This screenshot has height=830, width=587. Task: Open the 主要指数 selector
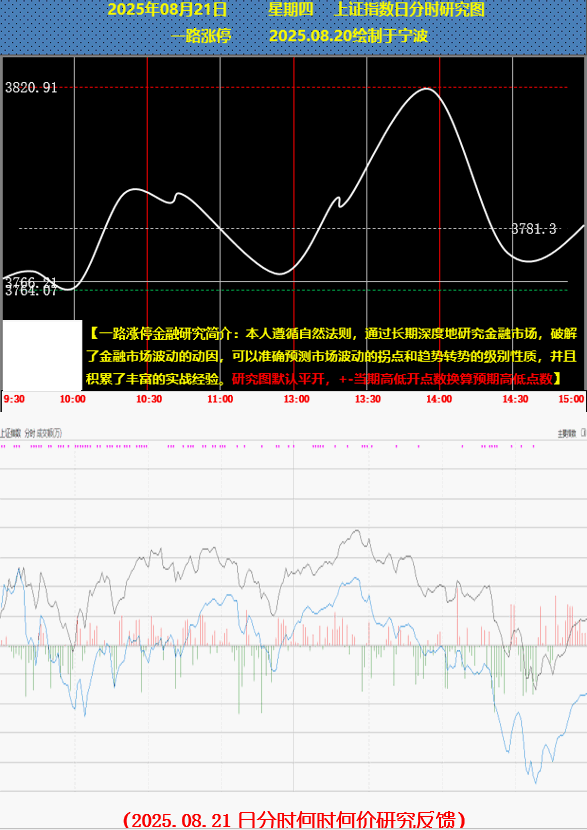click(567, 434)
